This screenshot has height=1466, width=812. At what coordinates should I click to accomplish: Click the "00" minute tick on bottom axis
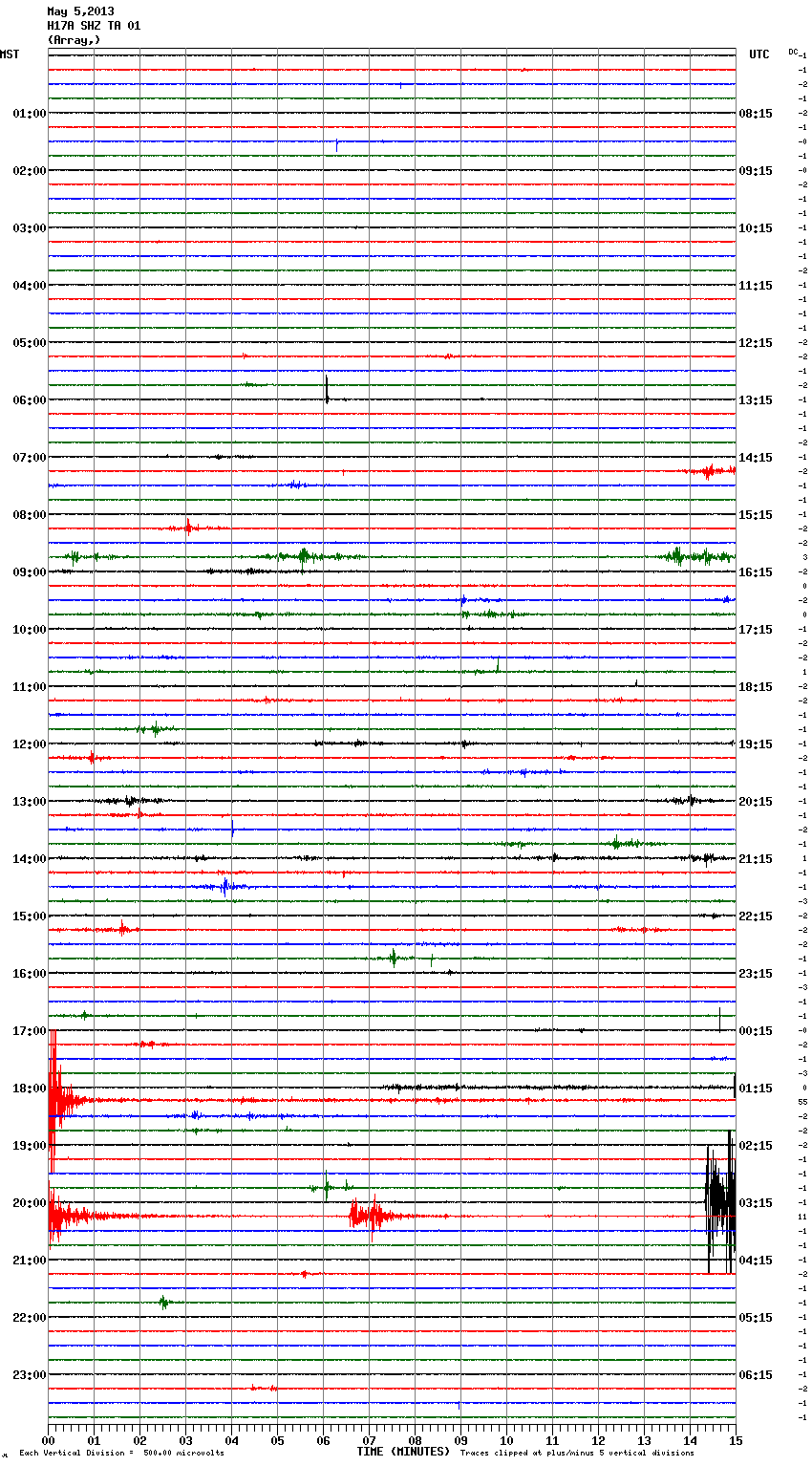click(48, 1440)
